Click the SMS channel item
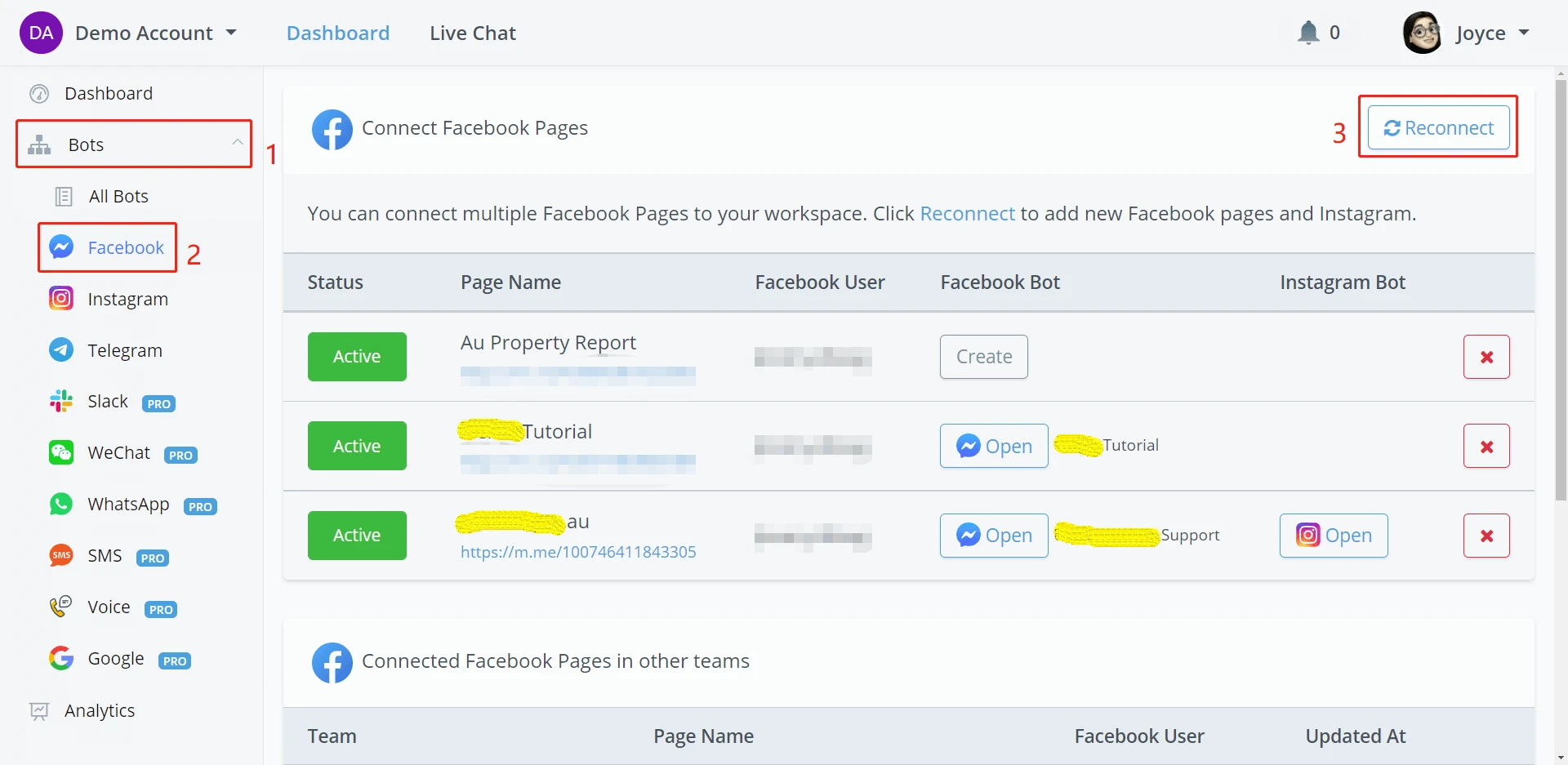1568x765 pixels. [105, 556]
